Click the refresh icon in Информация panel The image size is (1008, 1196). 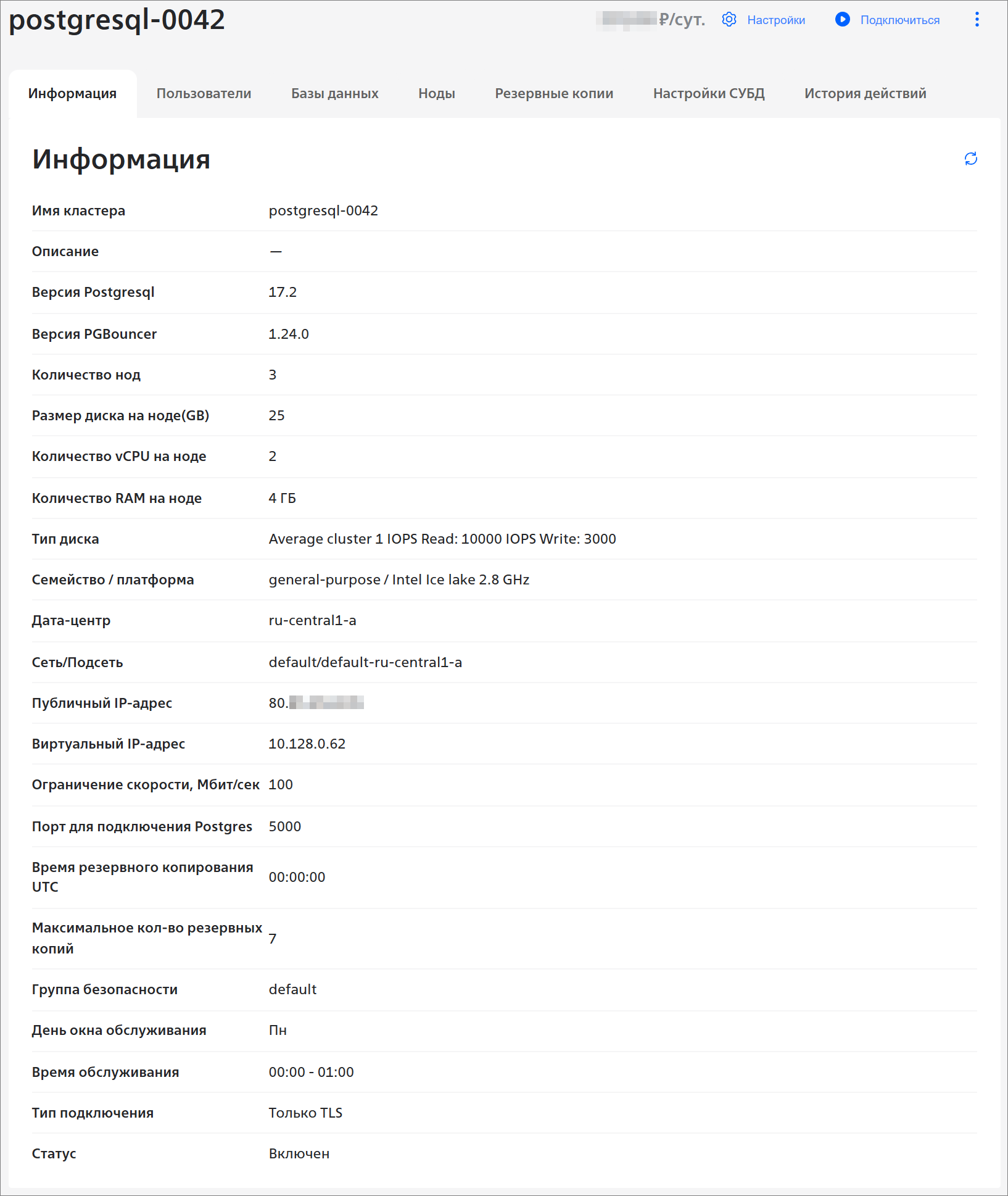[970, 159]
